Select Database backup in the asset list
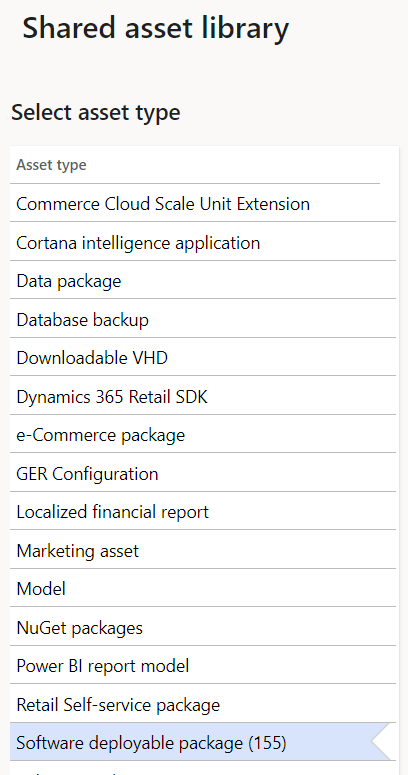The width and height of the screenshot is (408, 775). (x=203, y=319)
